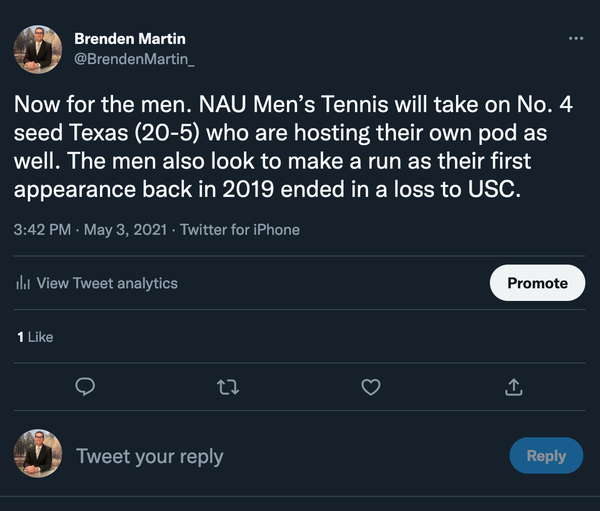
Task: Click the analytics bar chart icon
Action: (x=23, y=283)
